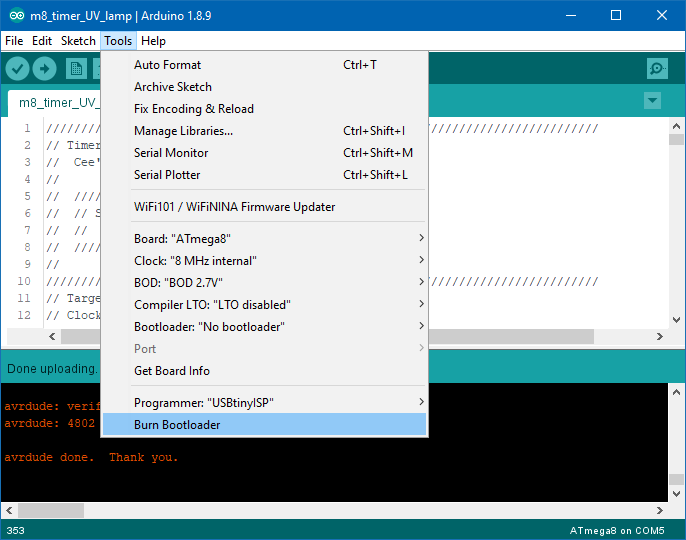
Task: Click the New sketch icon
Action: [x=76, y=69]
